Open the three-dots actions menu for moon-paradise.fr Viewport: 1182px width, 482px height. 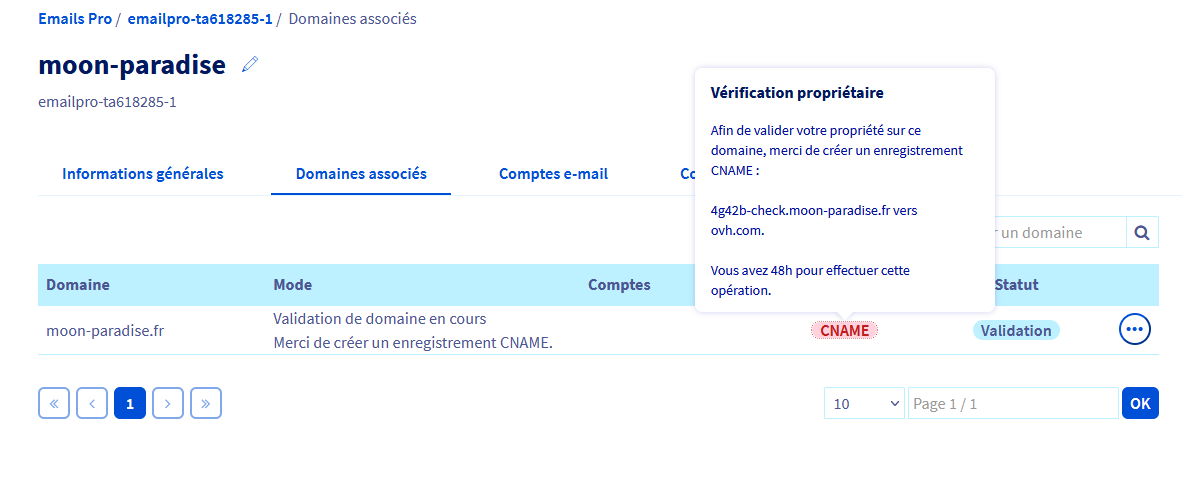click(1135, 329)
